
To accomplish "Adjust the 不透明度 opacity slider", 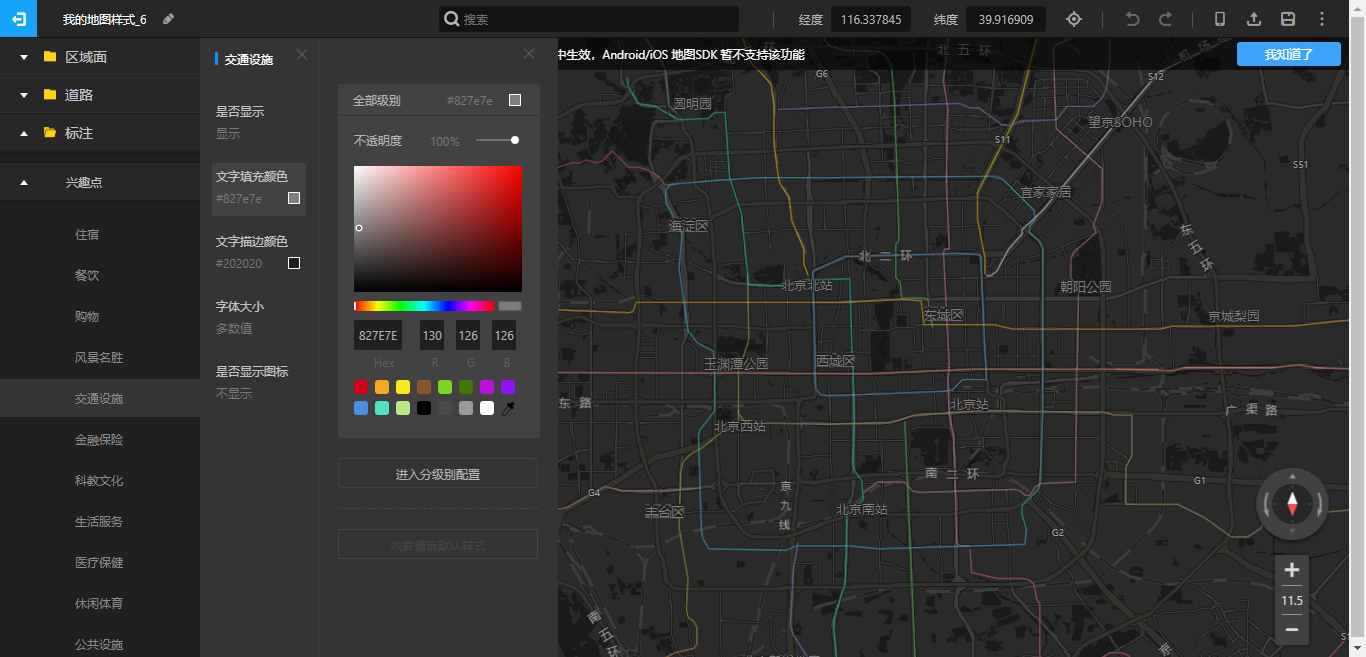I will point(497,140).
